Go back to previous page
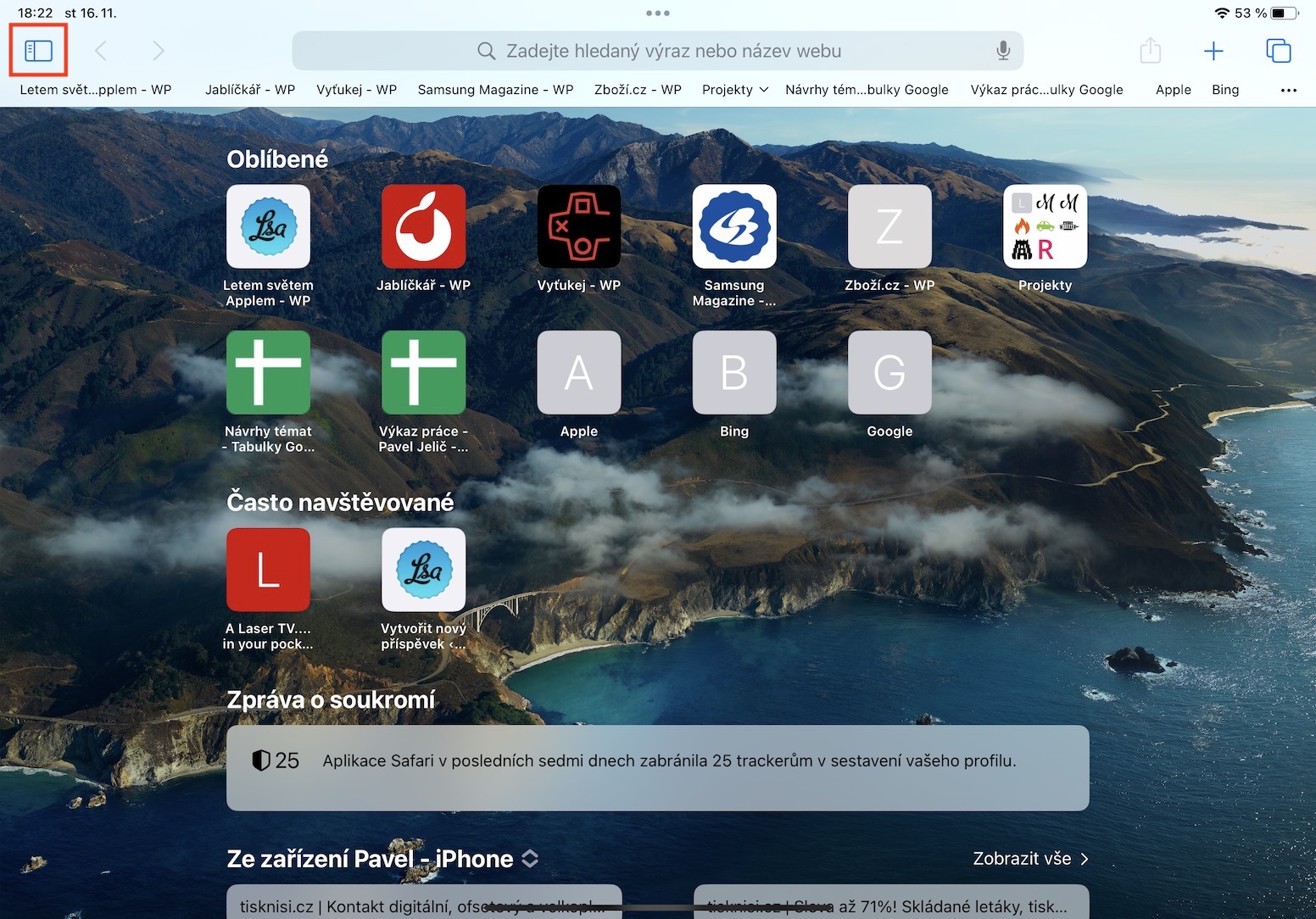The height and width of the screenshot is (919, 1316). point(101,51)
